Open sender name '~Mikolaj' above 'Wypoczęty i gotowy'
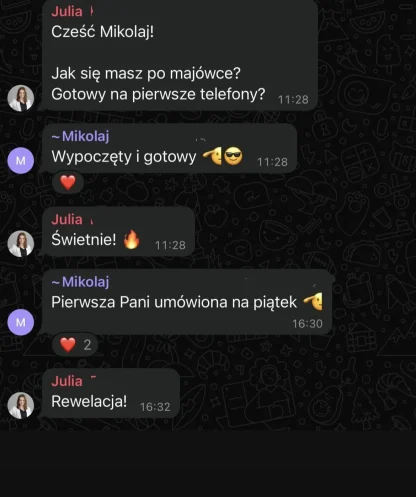Image resolution: width=416 pixels, height=497 pixels. coord(80,136)
